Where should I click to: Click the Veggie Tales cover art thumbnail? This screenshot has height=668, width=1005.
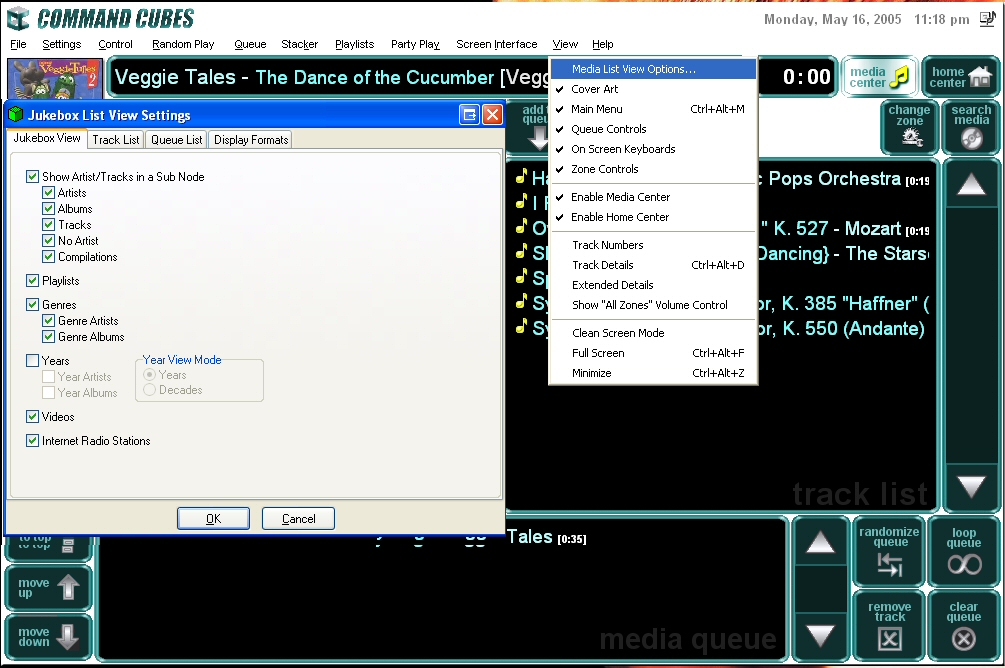tap(54, 77)
